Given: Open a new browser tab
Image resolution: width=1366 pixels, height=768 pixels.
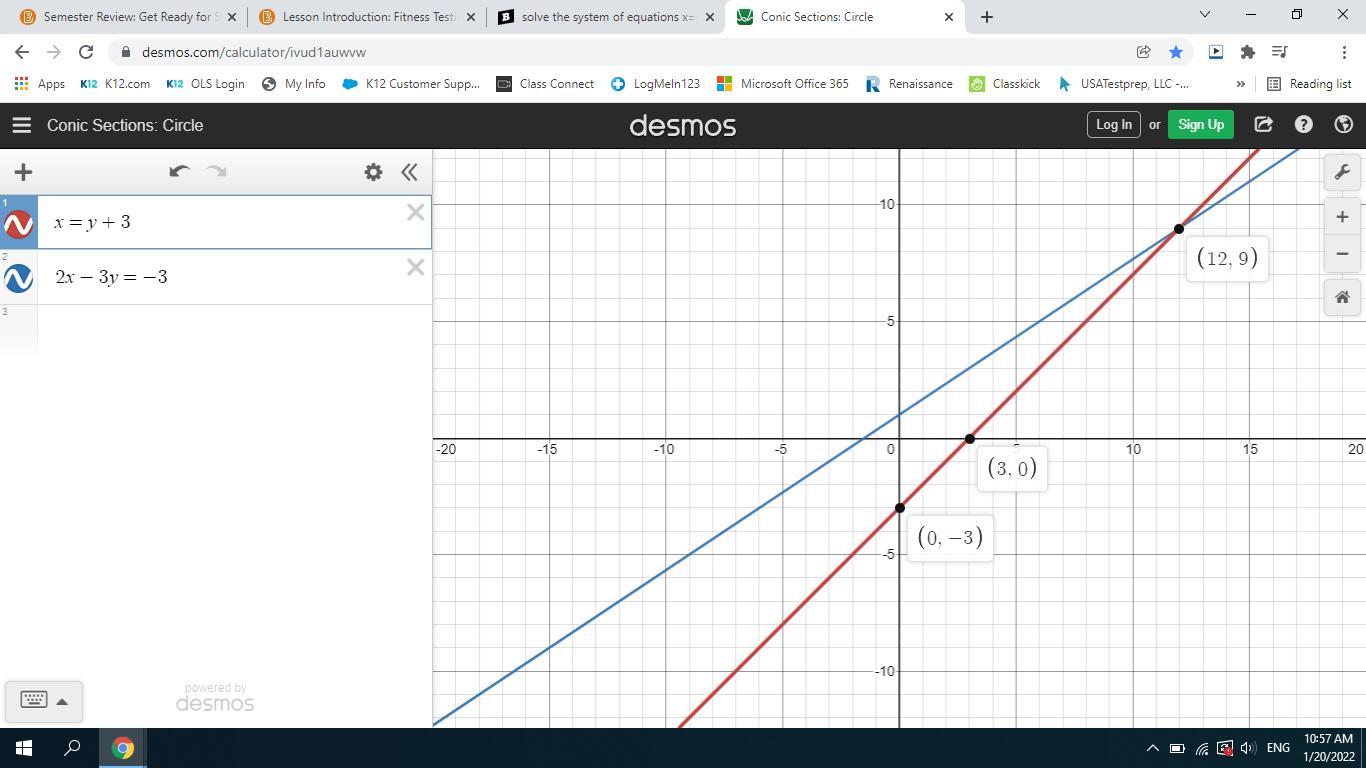Looking at the screenshot, I should tap(987, 17).
